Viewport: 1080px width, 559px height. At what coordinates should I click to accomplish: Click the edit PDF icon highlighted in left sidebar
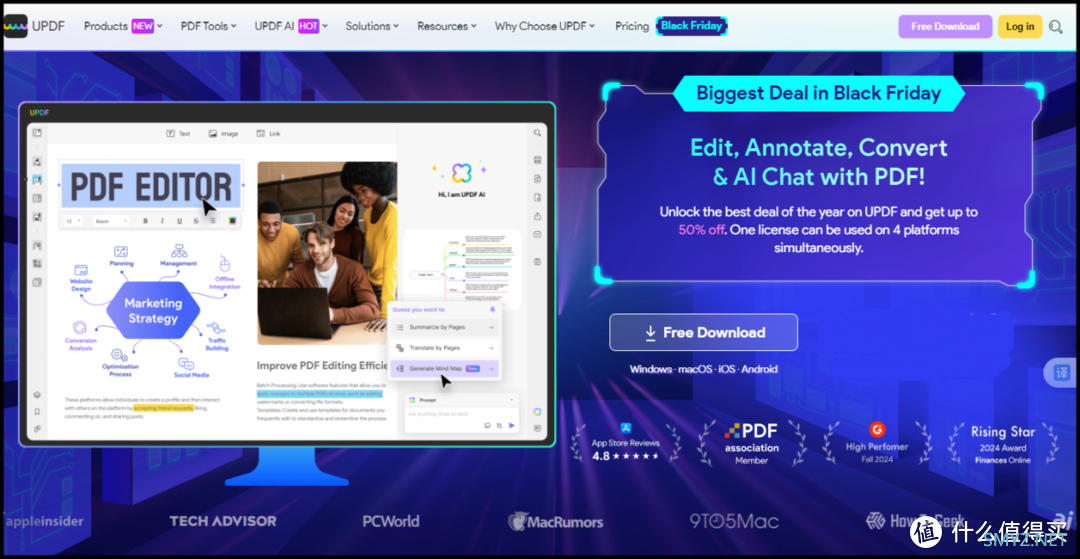click(37, 180)
